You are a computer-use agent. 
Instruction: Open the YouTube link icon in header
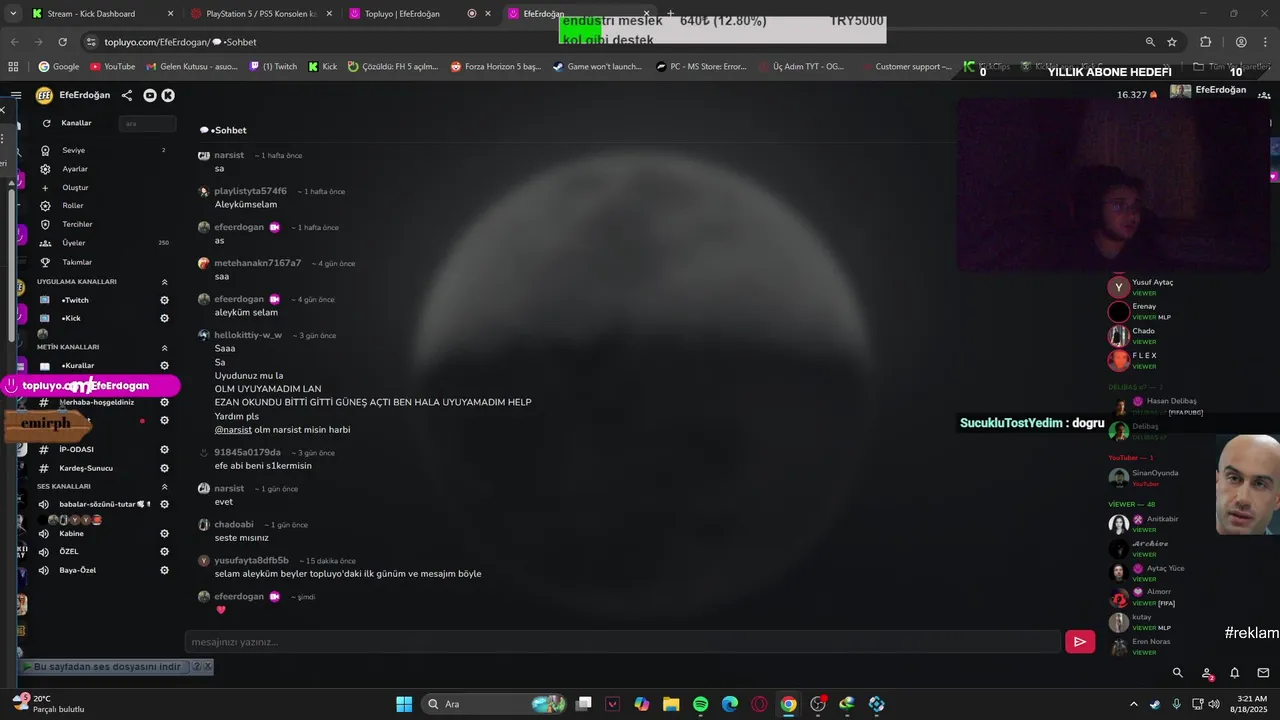(x=150, y=95)
